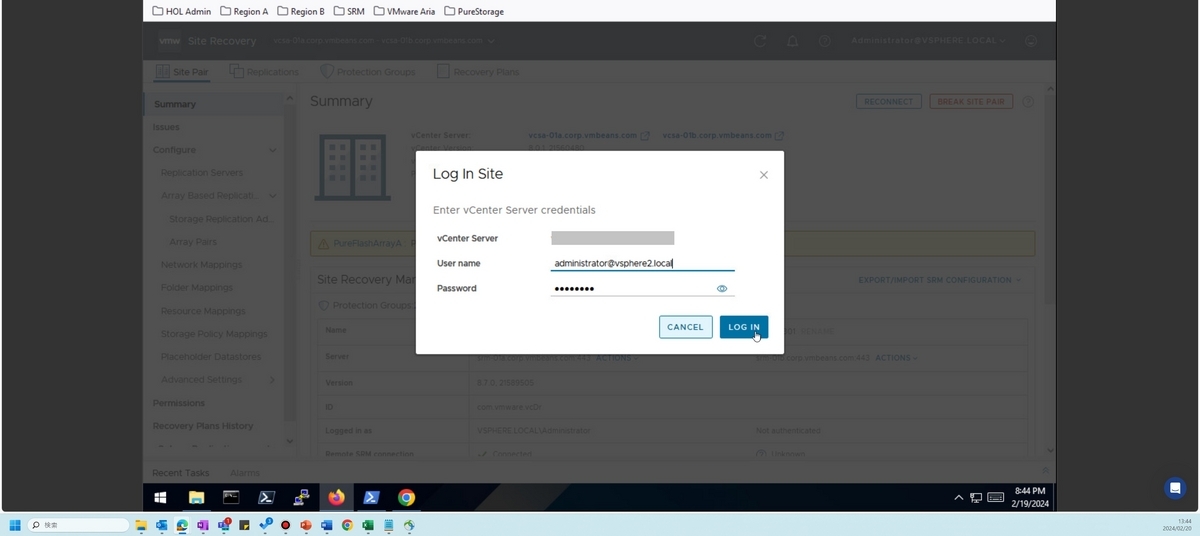Open Chrome on the outer taskbar

(347, 525)
